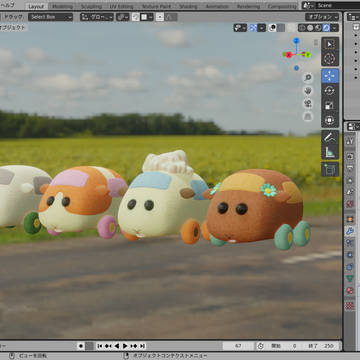
Task: Select the Add Cube tool
Action: click(330, 169)
